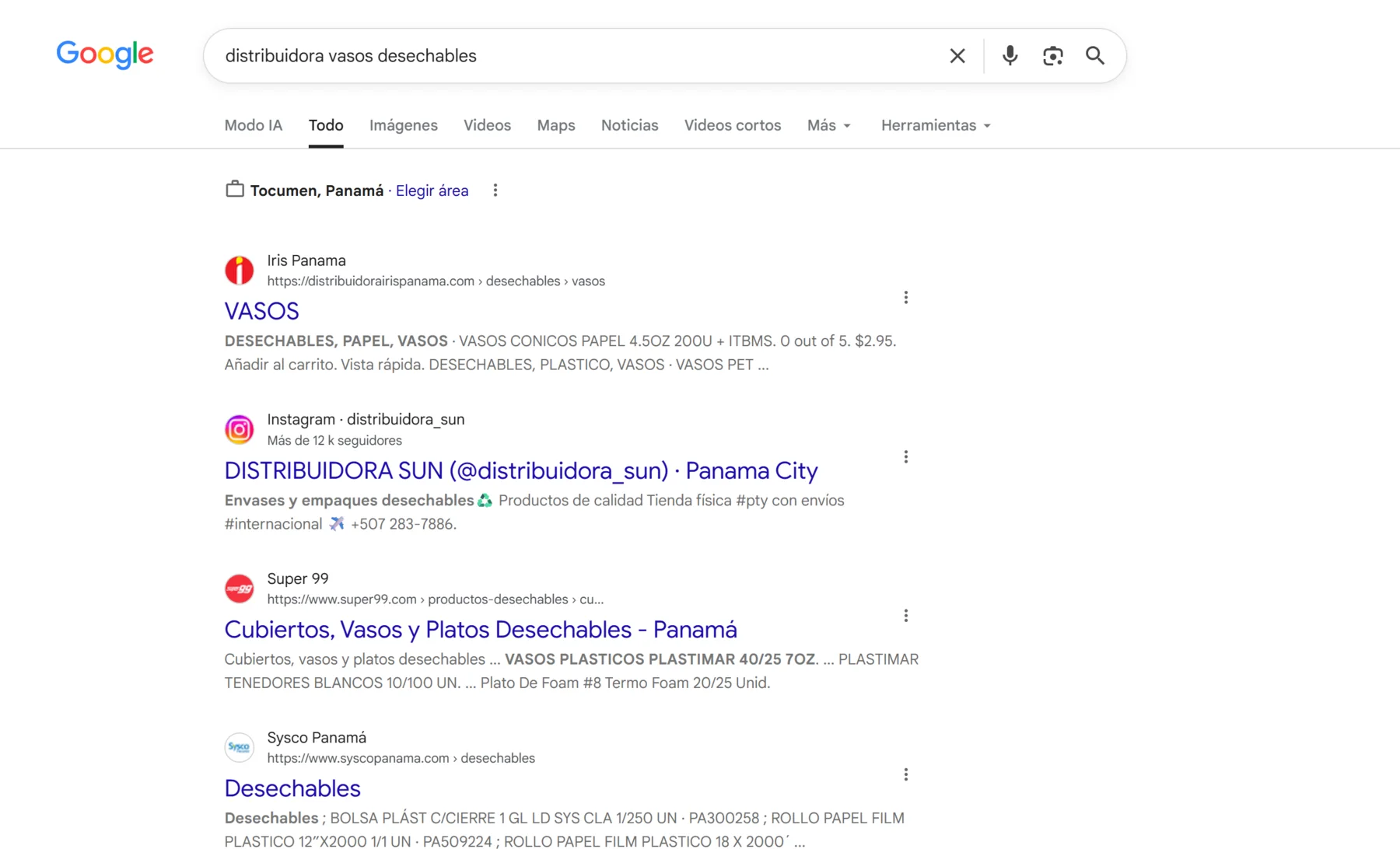Click the 'Instagram · distribuidora_sun' source name
Screen dimensions: 1400x849
tap(366, 420)
